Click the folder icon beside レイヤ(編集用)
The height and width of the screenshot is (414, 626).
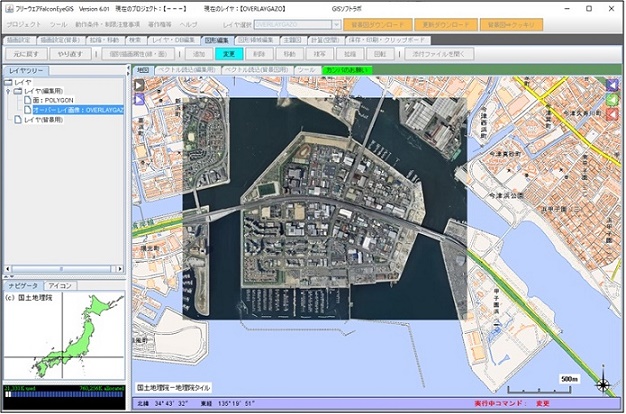18,91
